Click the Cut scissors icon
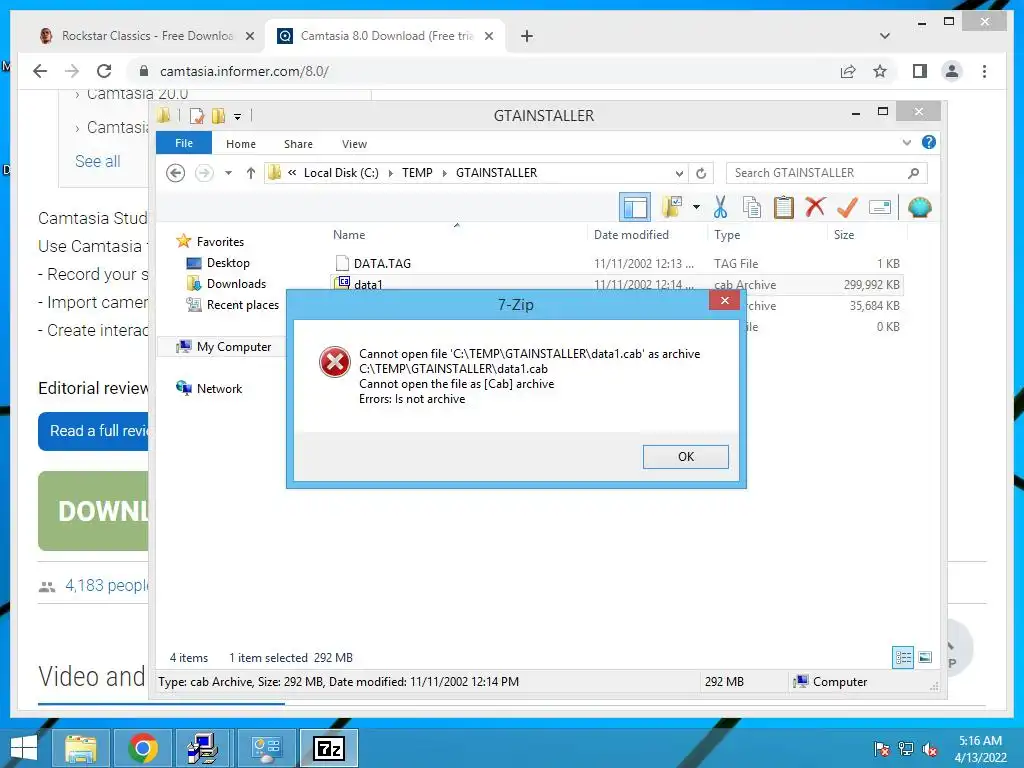The width and height of the screenshot is (1024, 768). 720,207
